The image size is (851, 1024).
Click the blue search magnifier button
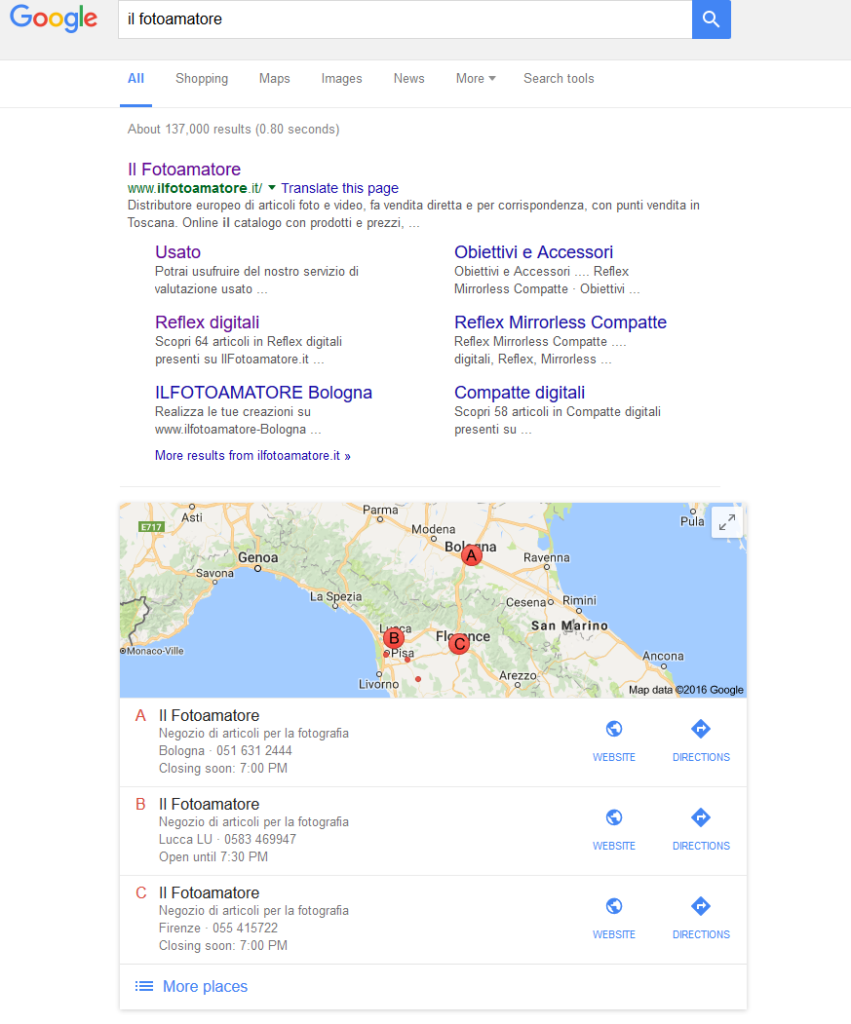(711, 19)
